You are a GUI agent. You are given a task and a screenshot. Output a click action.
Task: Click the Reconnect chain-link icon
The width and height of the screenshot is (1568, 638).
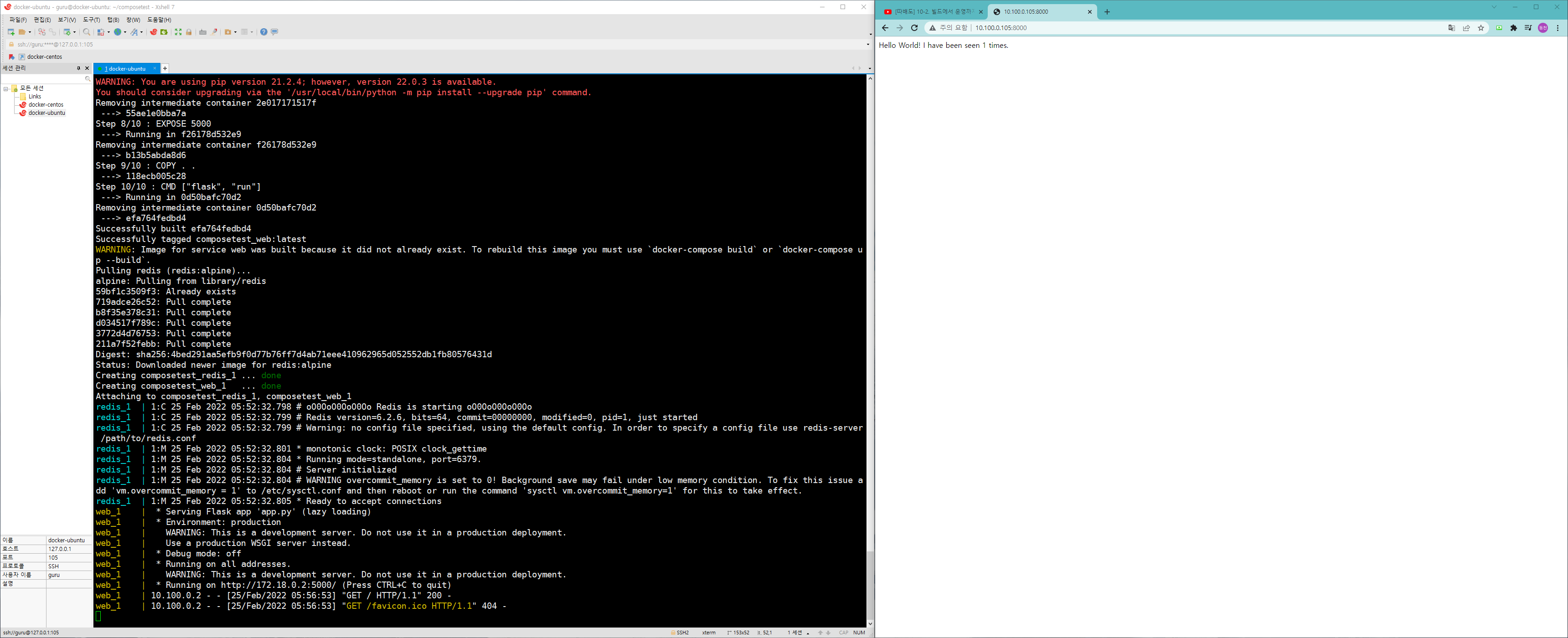52,31
